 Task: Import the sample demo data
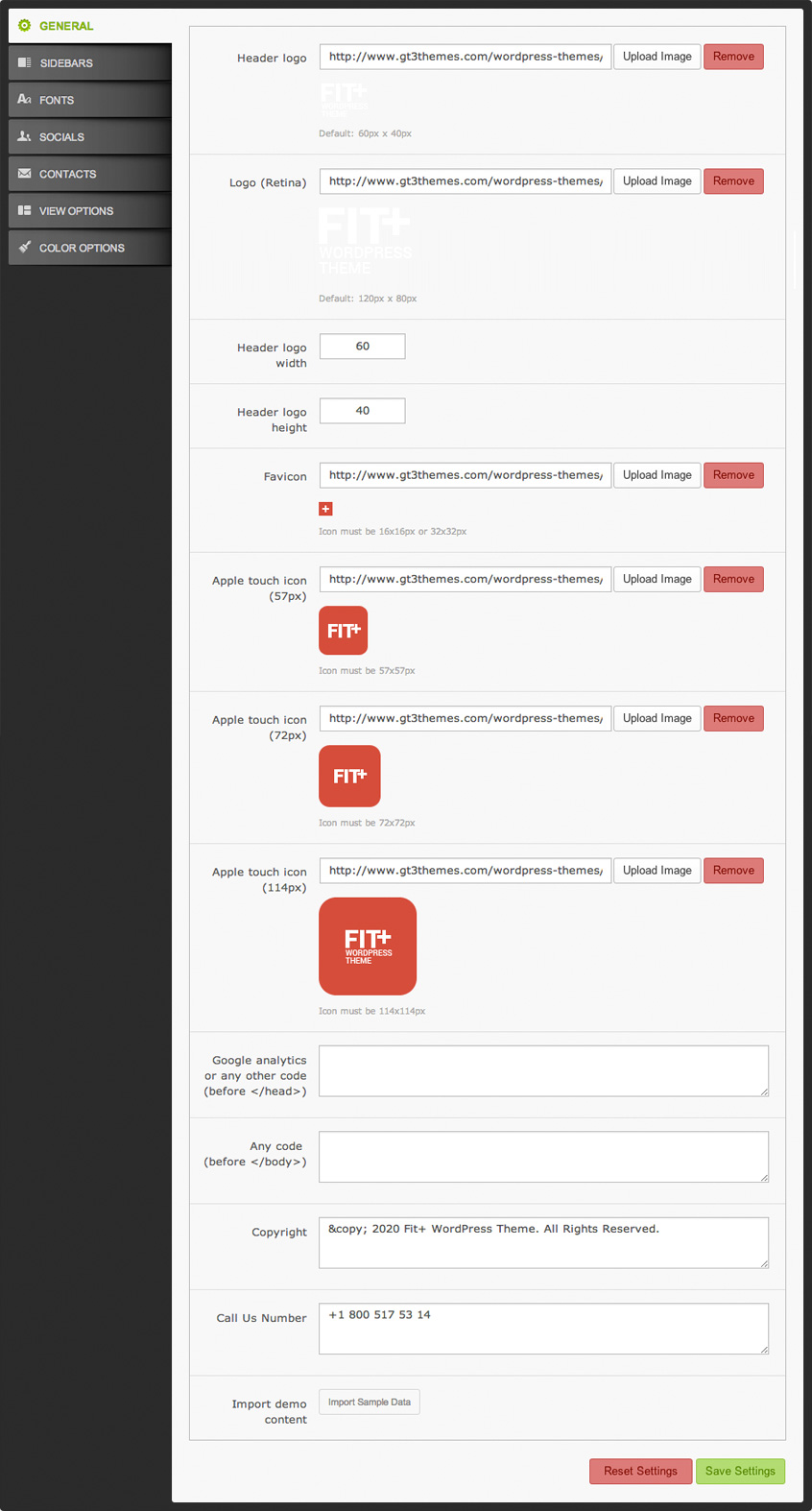coord(369,1403)
